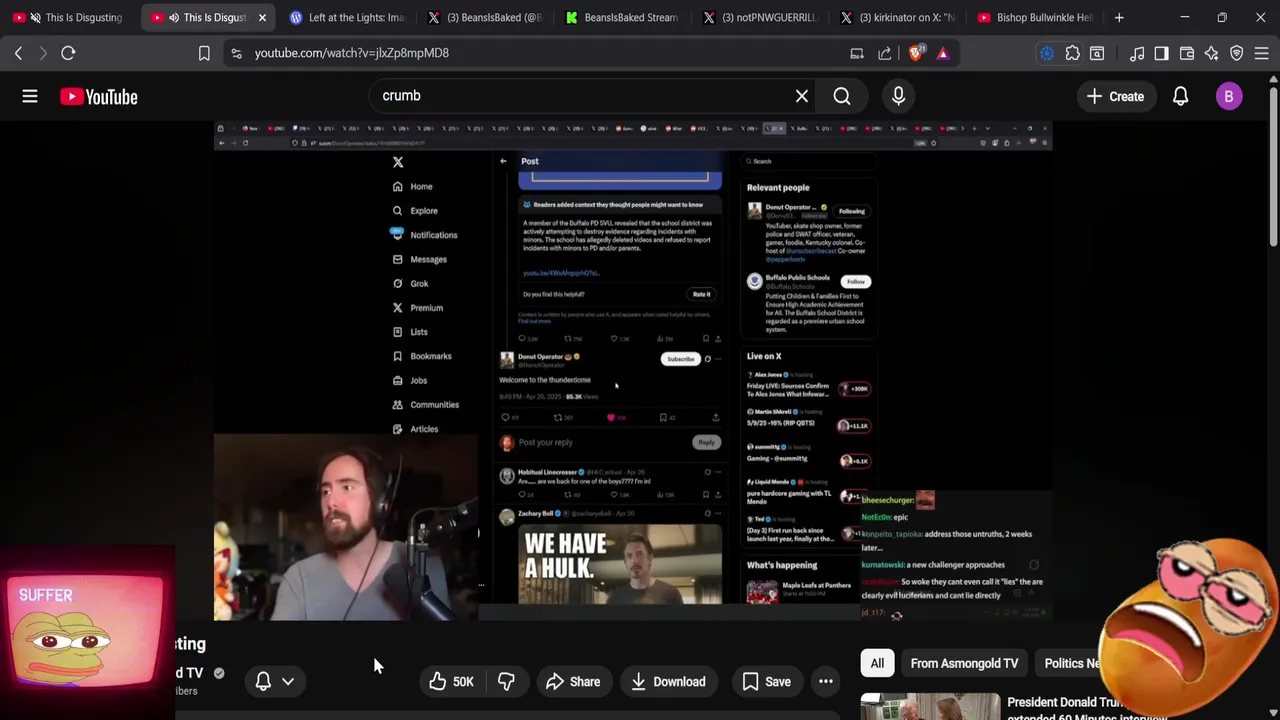This screenshot has width=1280, height=720.
Task: Switch to 'Bishop Bullwinkle' YouTube tab
Action: (1035, 17)
